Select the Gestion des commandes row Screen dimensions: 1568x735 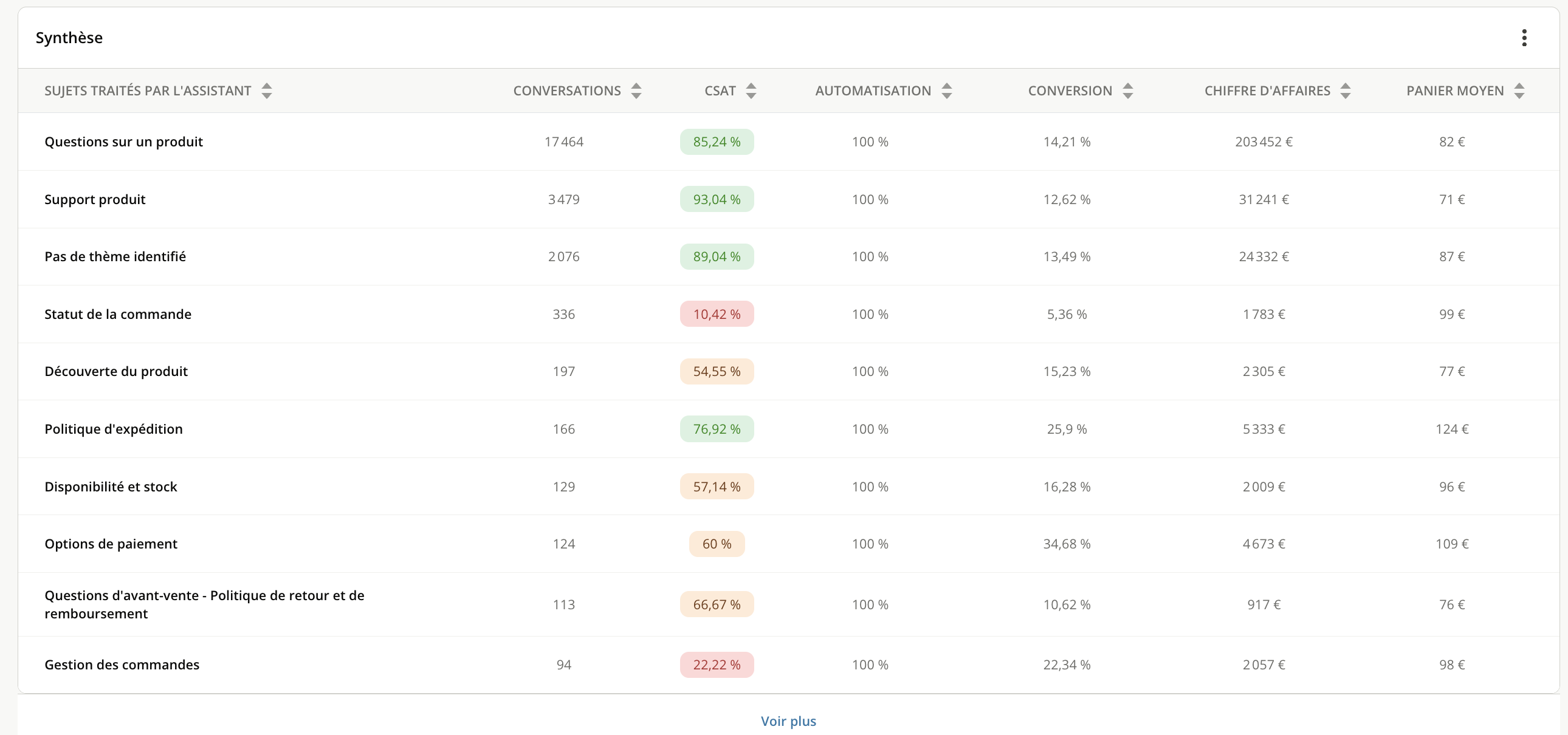pyautogui.click(x=122, y=665)
